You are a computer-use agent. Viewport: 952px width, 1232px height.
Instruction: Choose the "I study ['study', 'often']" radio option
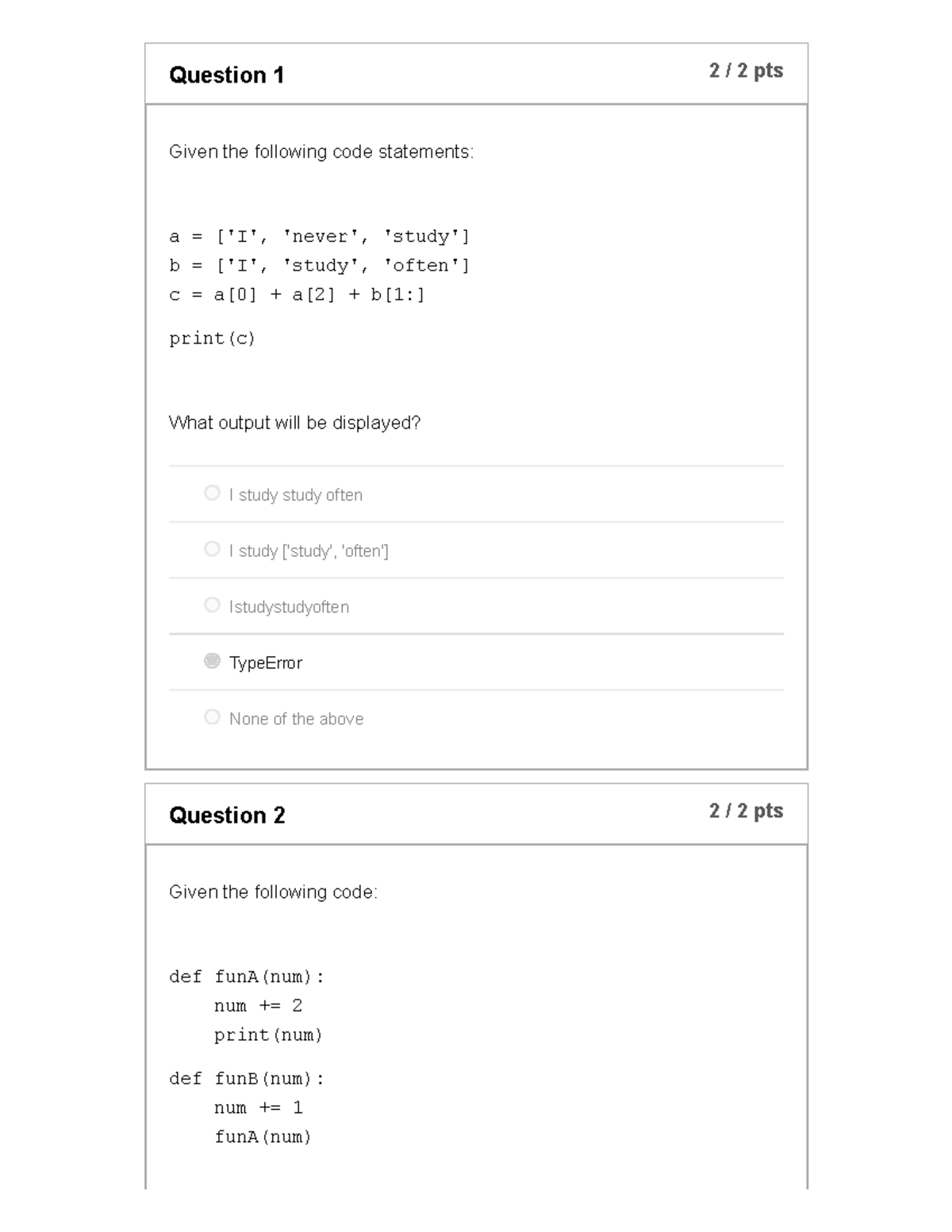coord(212,549)
